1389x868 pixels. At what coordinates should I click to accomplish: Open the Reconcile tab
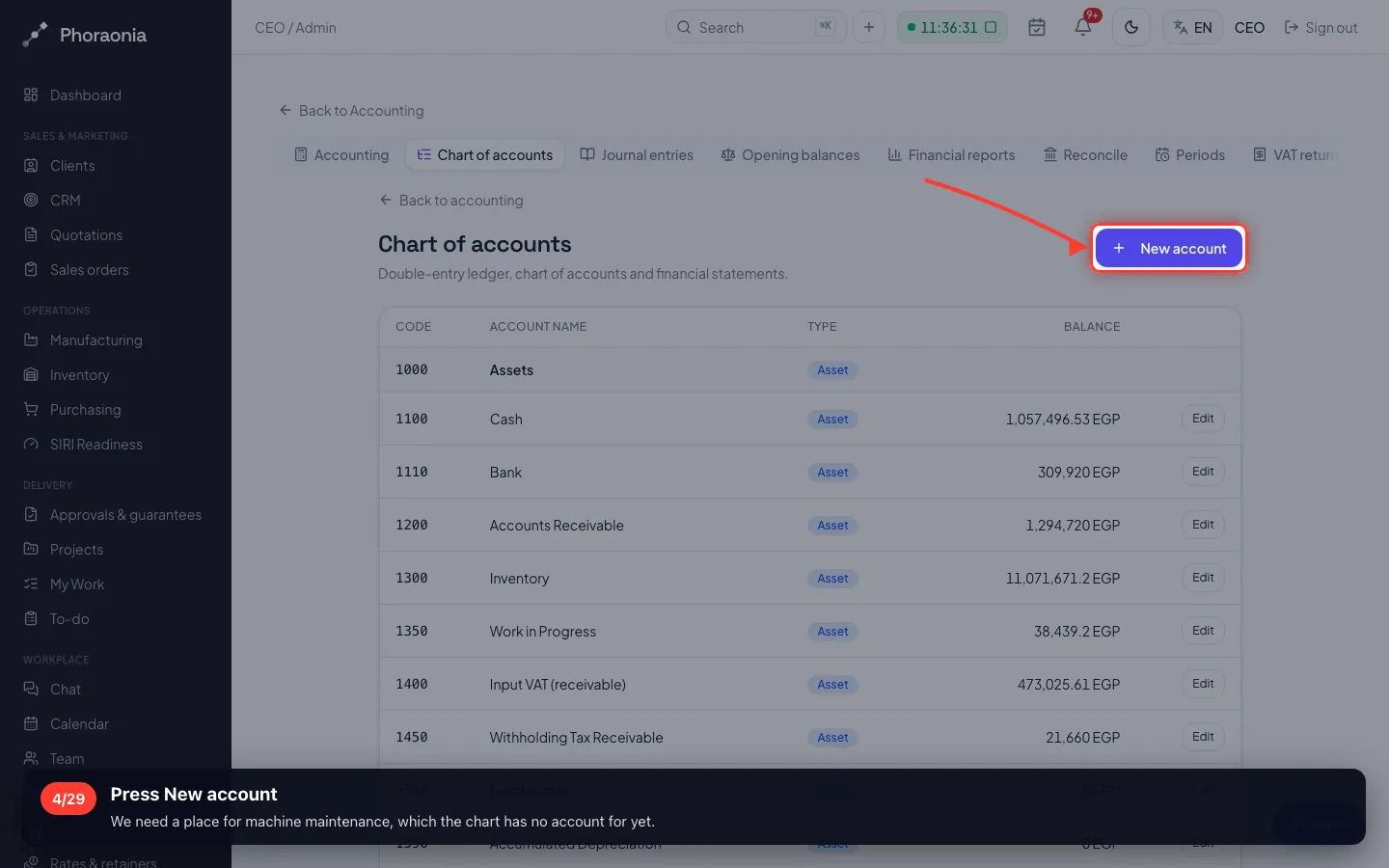[x=1085, y=155]
